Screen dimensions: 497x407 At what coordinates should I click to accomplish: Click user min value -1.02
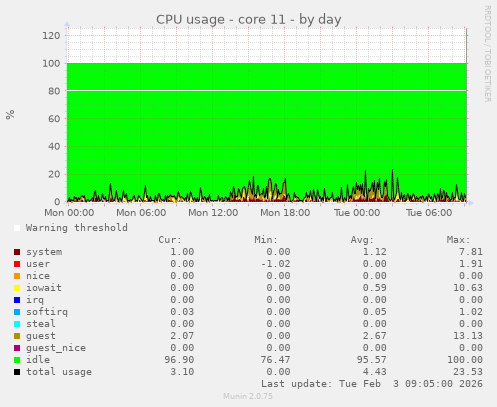(275, 264)
